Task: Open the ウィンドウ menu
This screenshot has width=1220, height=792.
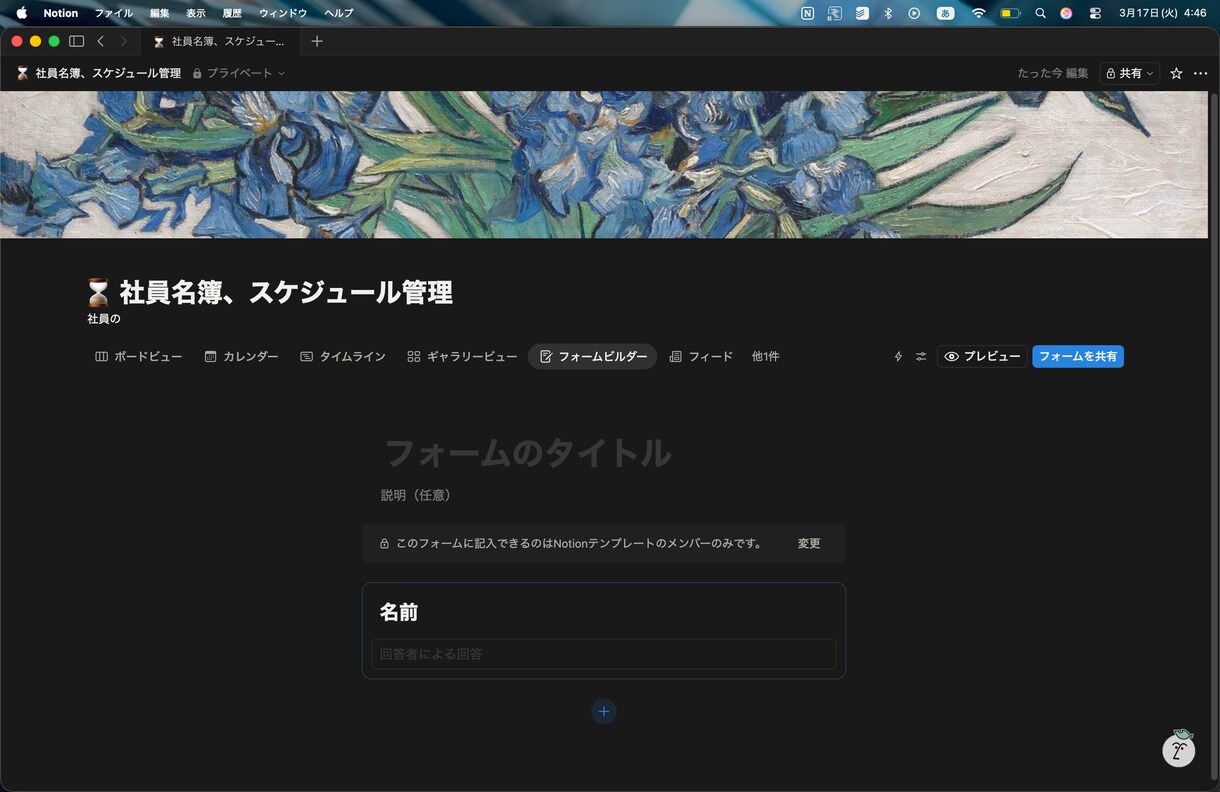Action: [x=283, y=13]
